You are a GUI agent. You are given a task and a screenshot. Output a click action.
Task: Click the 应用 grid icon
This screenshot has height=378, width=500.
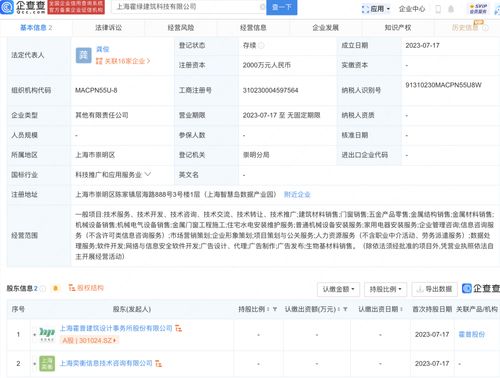click(366, 9)
